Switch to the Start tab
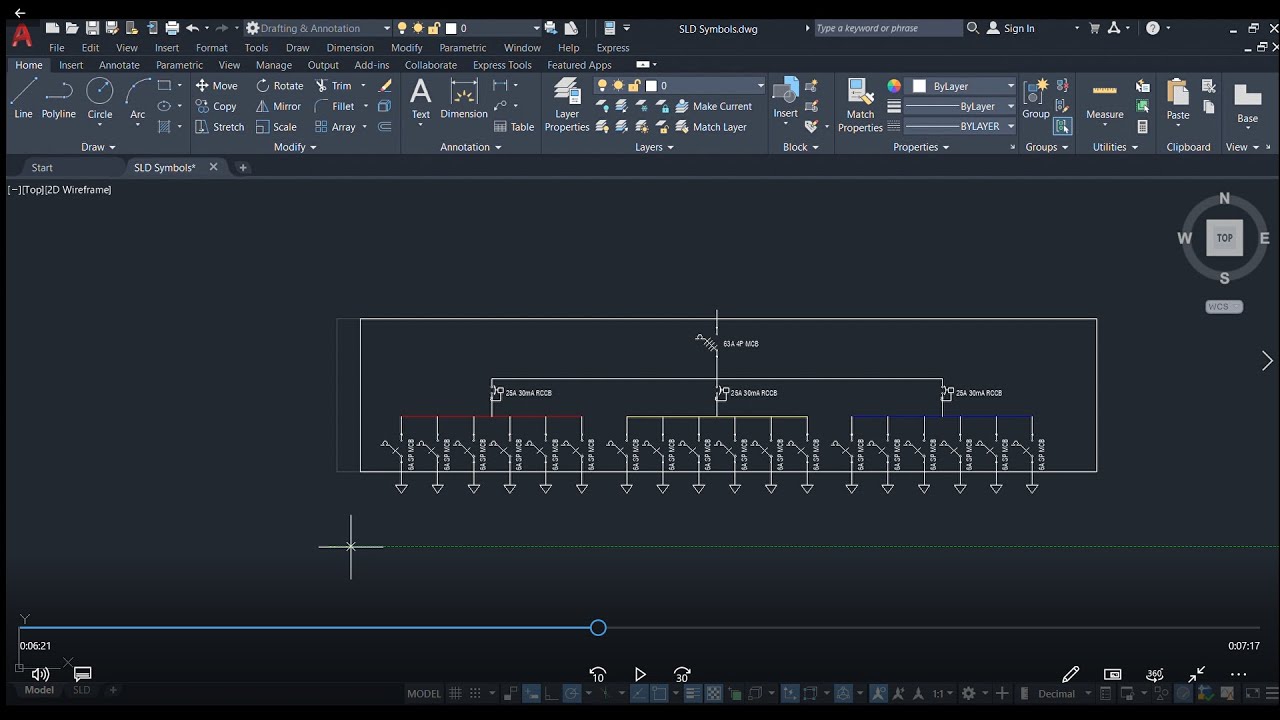Viewport: 1280px width, 720px height. [42, 167]
